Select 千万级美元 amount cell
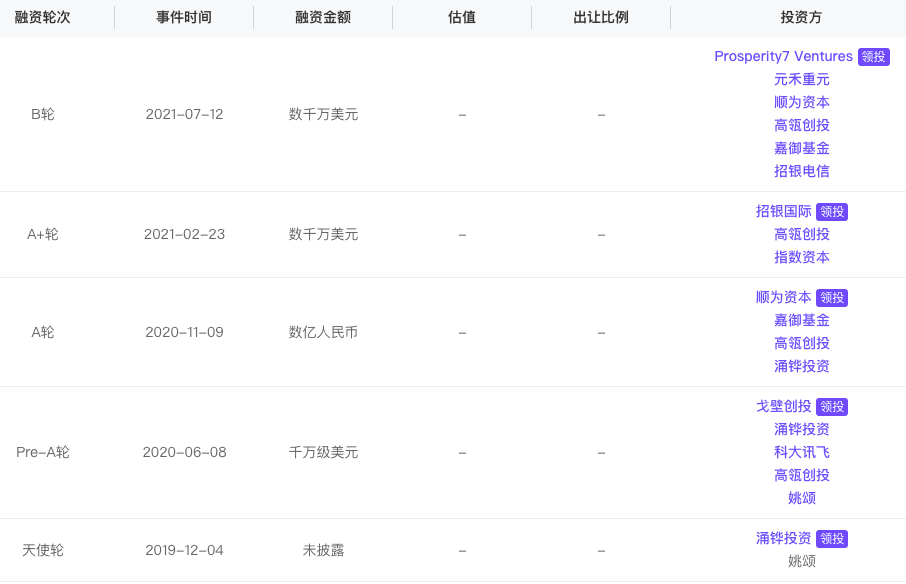 point(323,452)
